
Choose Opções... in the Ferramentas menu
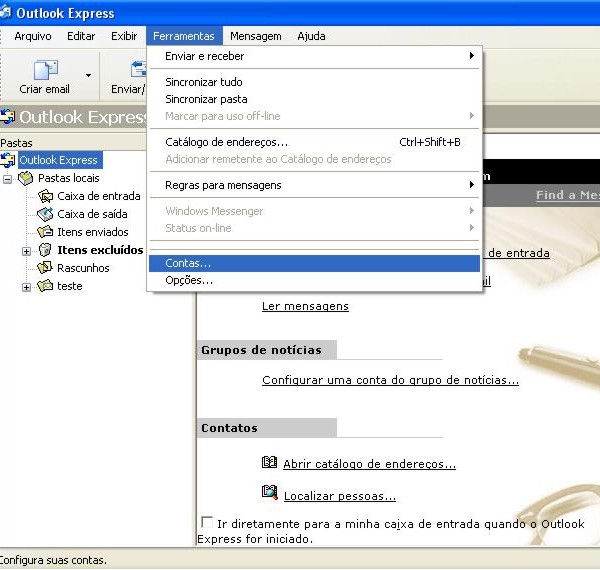(314, 280)
